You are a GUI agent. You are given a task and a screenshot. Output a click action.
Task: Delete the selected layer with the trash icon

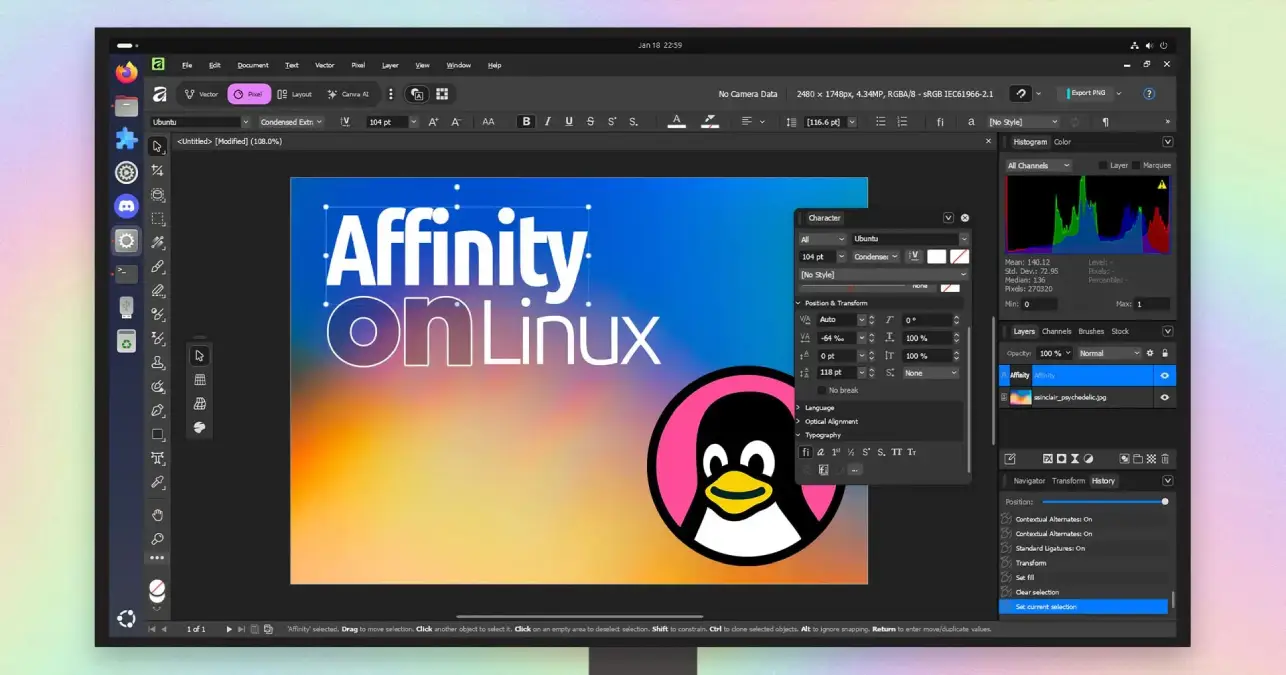pyautogui.click(x=1165, y=458)
